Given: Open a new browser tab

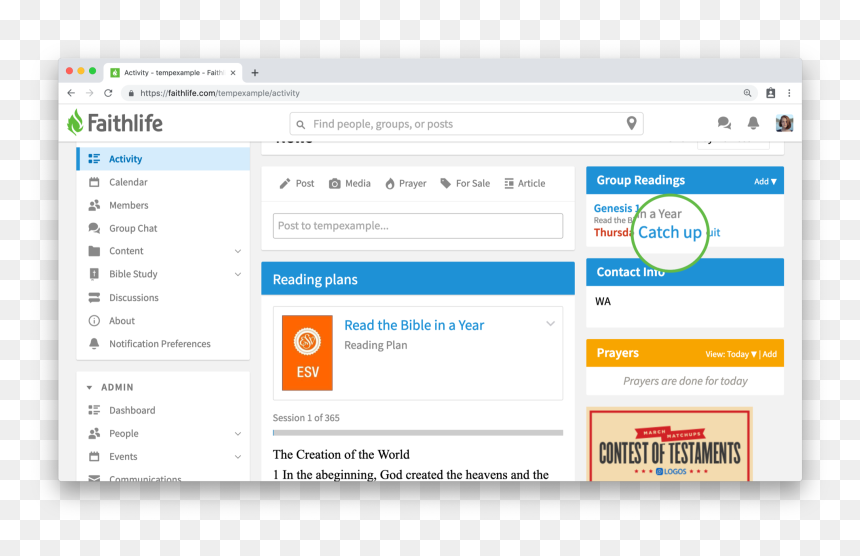Looking at the screenshot, I should [254, 72].
